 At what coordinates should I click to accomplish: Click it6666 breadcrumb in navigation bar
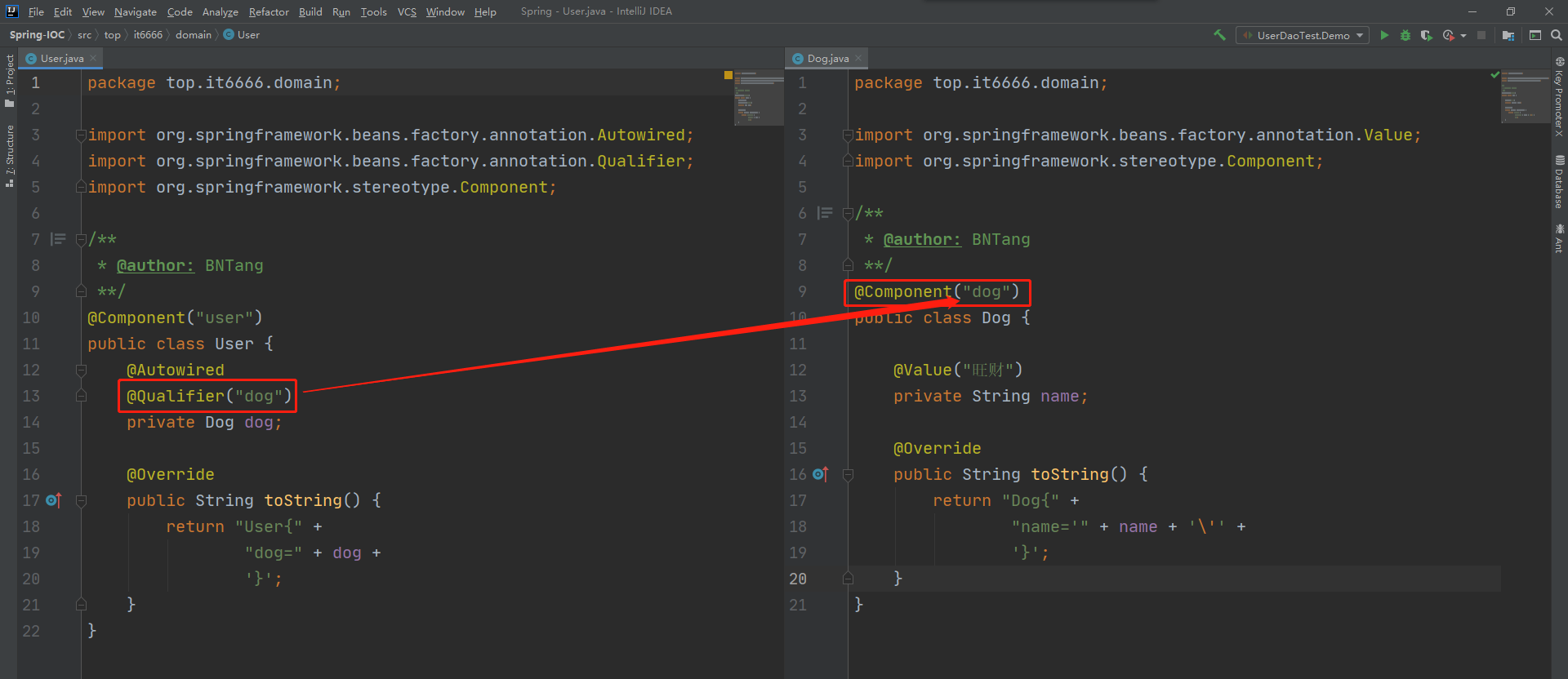click(x=148, y=35)
